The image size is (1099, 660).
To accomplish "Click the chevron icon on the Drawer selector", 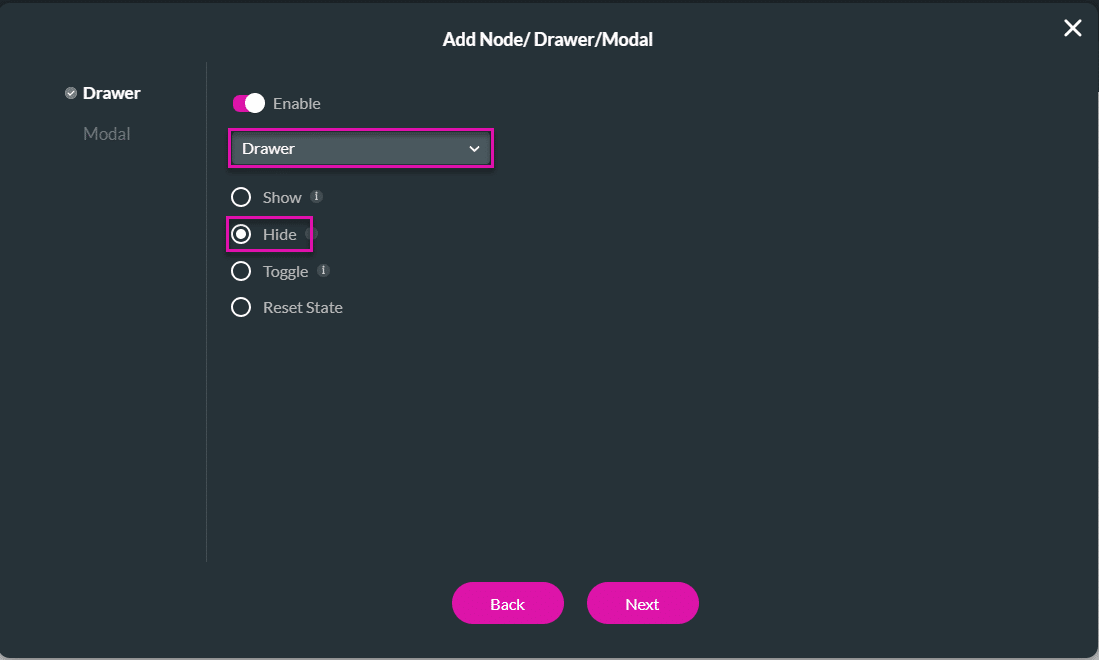I will 474,148.
